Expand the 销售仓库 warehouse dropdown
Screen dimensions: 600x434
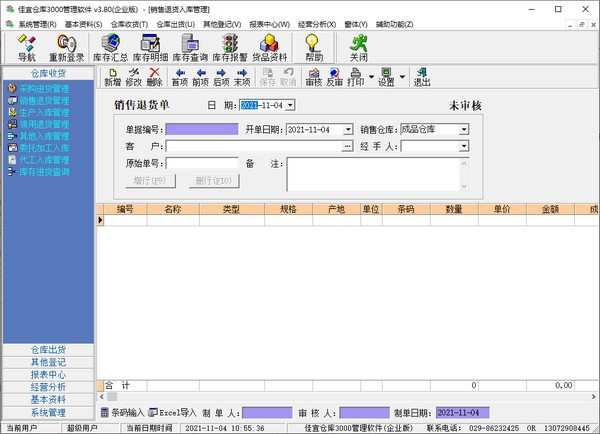pyautogui.click(x=463, y=129)
